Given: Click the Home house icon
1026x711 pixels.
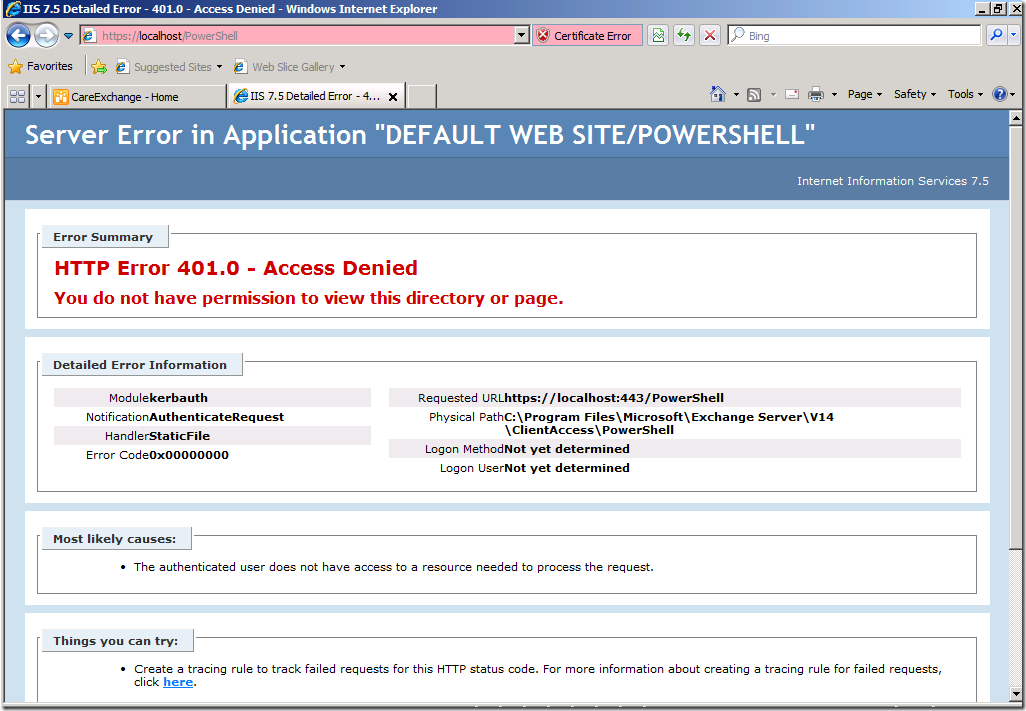Looking at the screenshot, I should point(718,94).
